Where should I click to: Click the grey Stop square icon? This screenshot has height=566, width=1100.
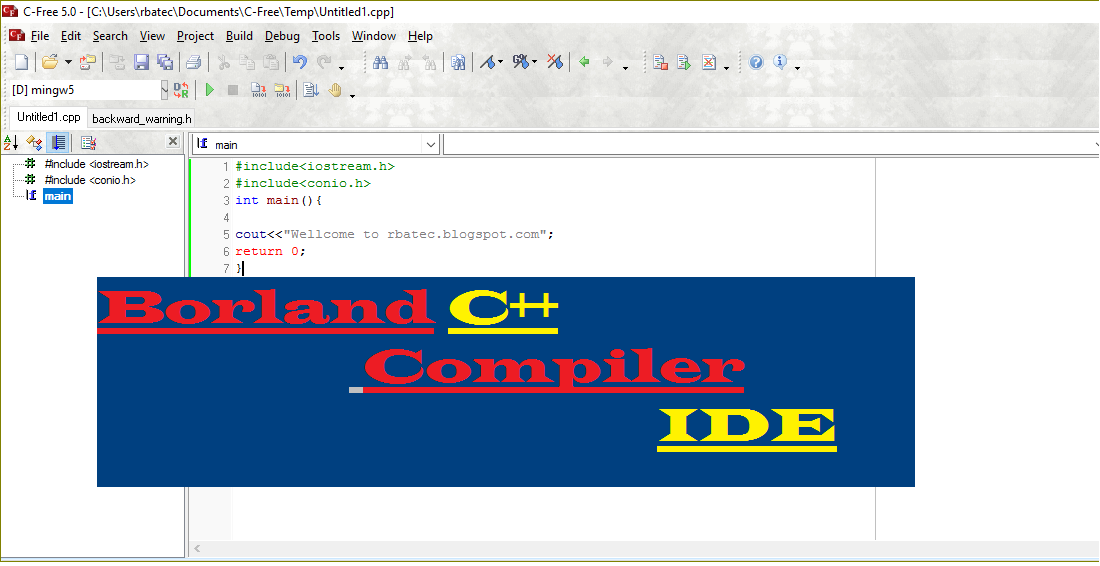click(x=233, y=90)
